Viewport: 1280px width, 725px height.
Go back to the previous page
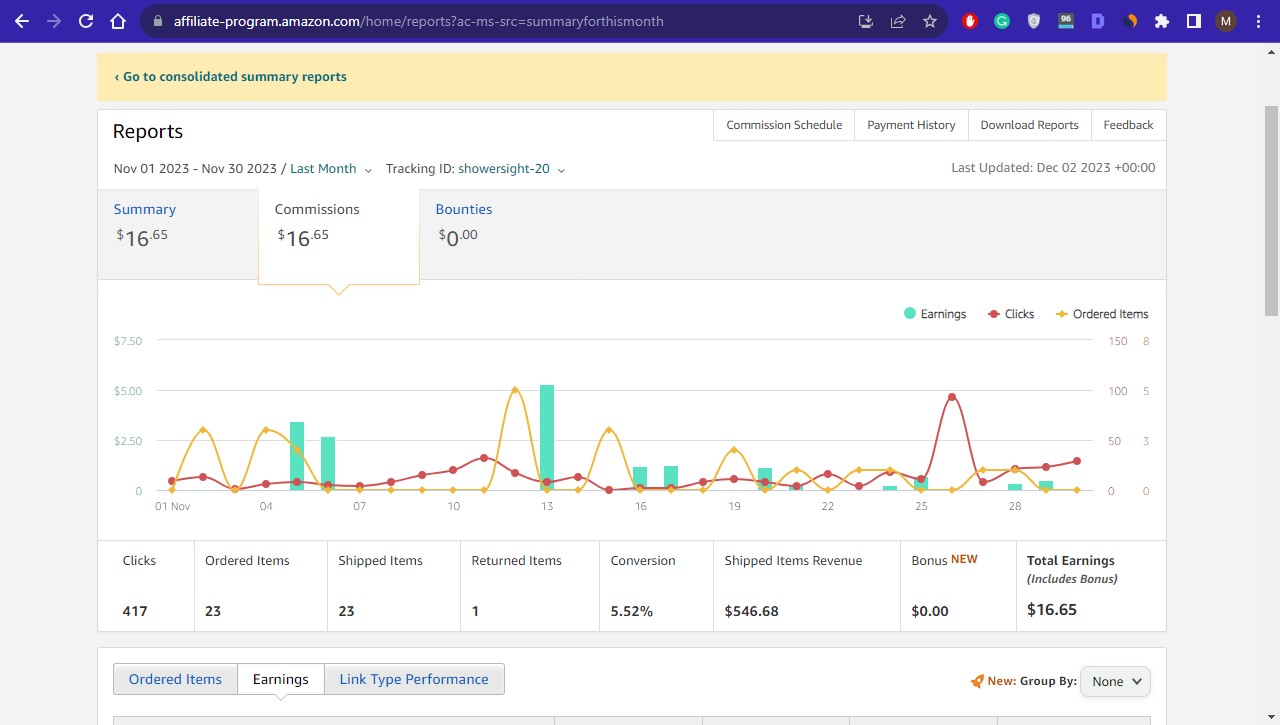click(x=22, y=21)
